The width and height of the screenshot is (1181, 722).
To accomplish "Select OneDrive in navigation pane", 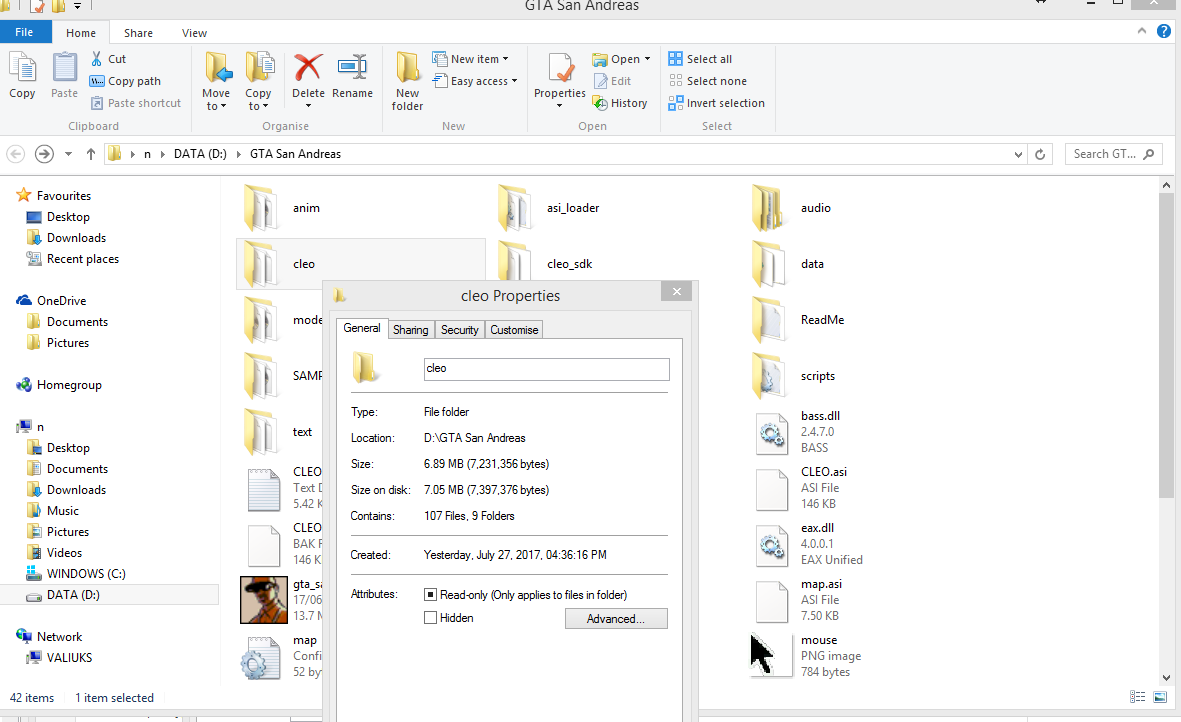I will [52, 301].
